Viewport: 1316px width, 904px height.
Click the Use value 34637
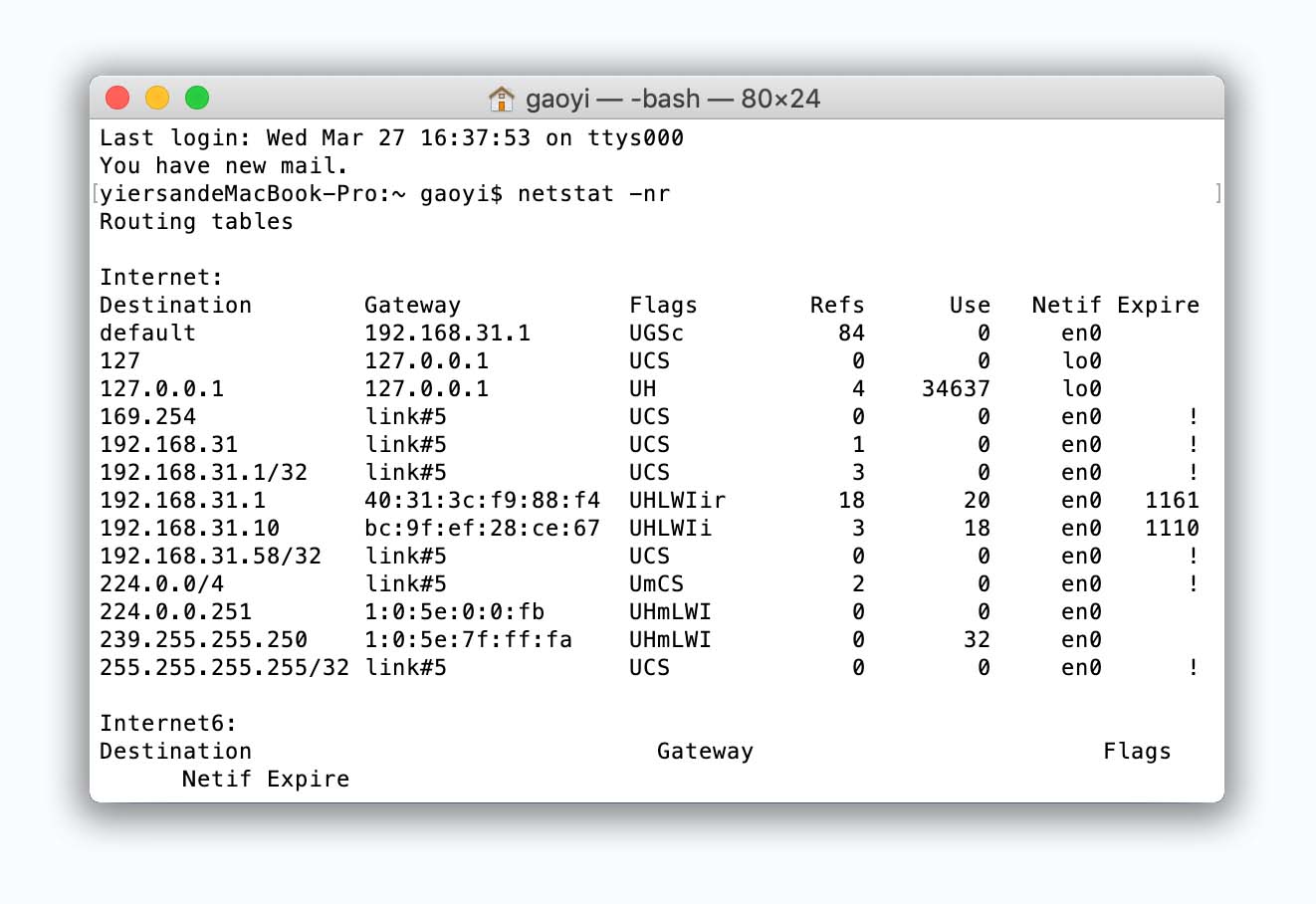tap(956, 388)
